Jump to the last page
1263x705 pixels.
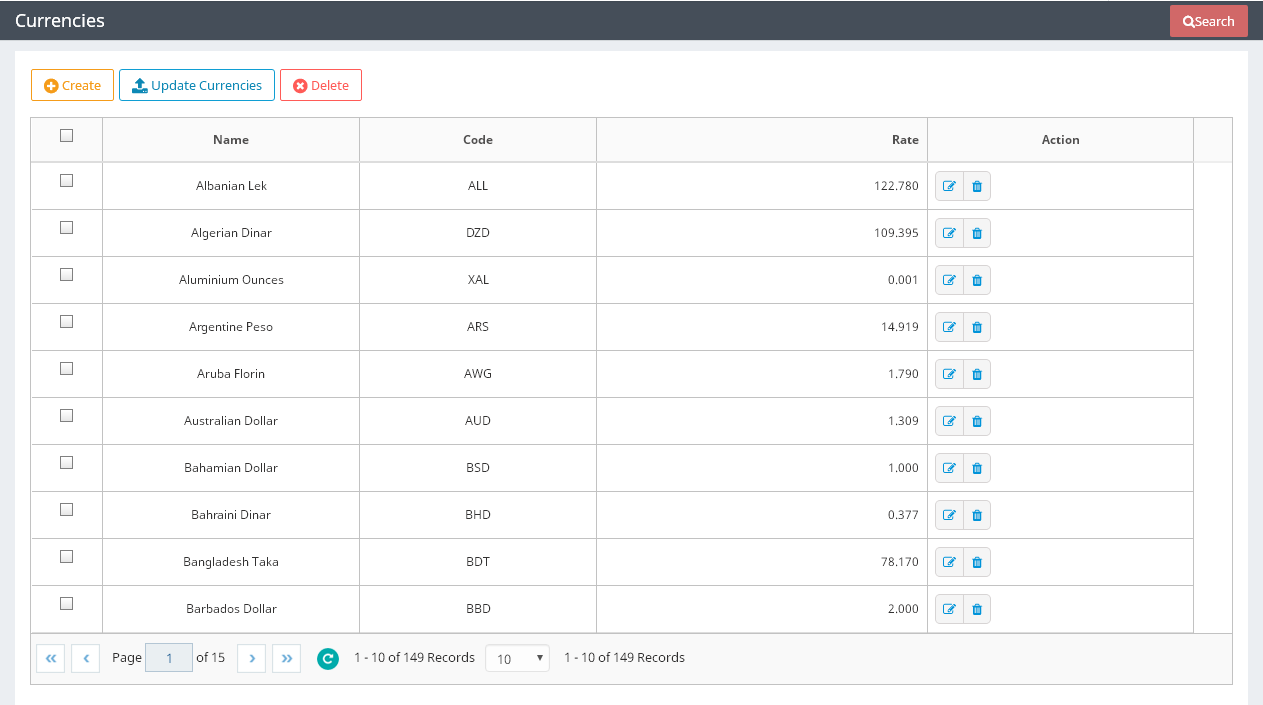(286, 658)
